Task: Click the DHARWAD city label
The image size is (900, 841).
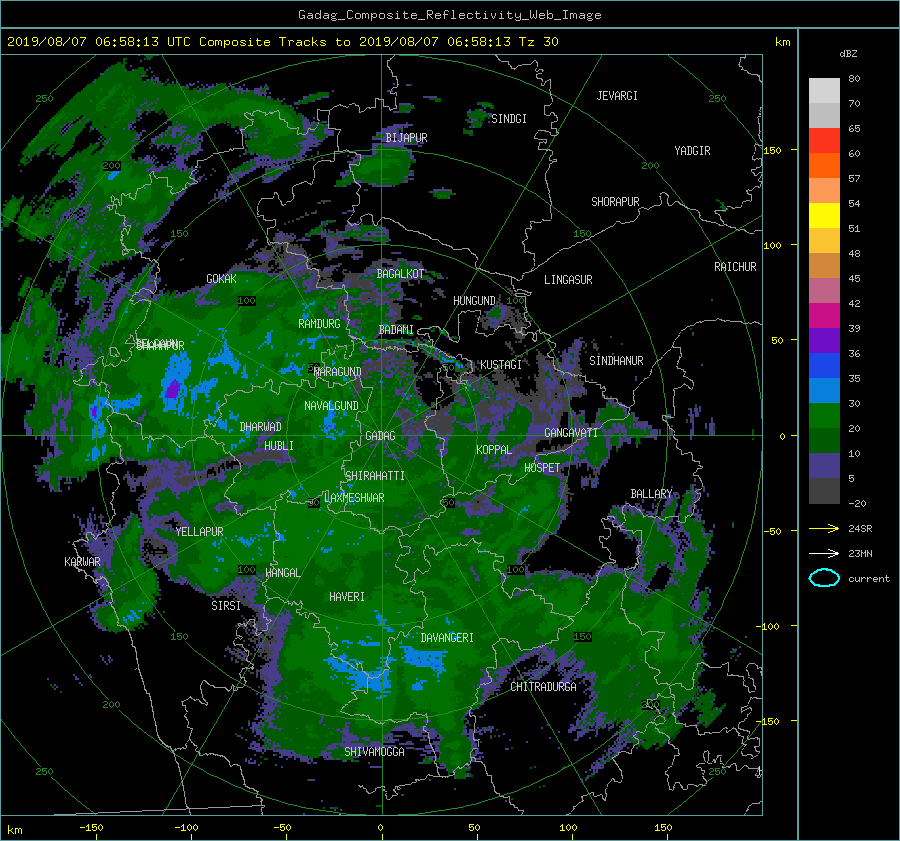Action: click(261, 427)
